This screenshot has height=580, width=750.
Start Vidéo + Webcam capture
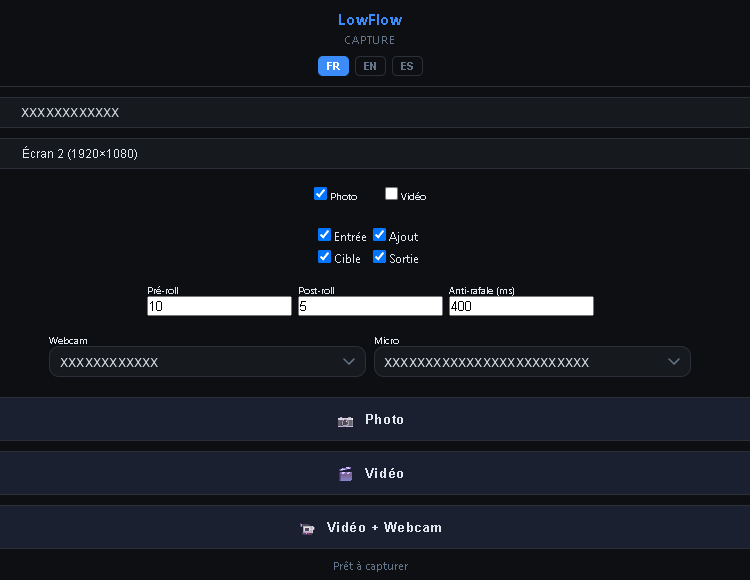point(375,527)
